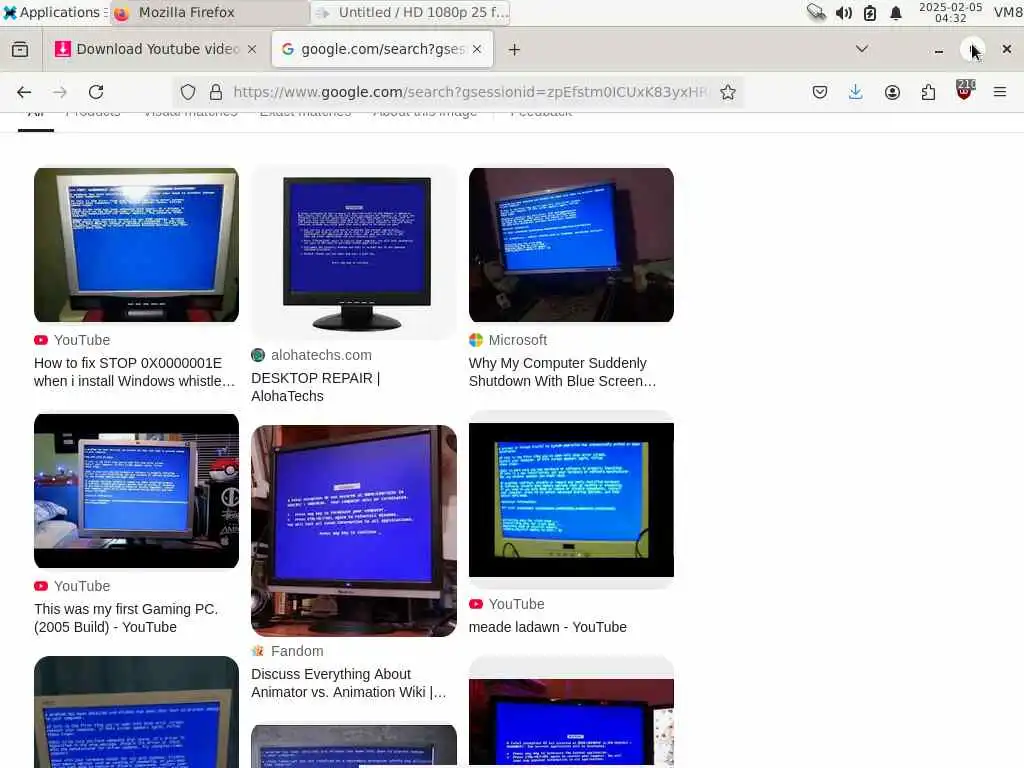Select the google.com/search tab
The width and height of the screenshot is (1024, 768).
(382, 49)
